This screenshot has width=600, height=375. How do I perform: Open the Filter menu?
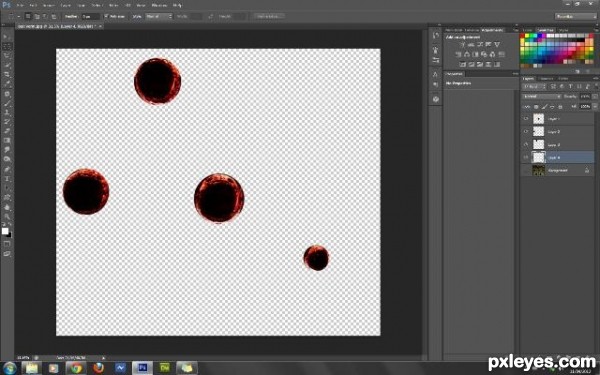point(113,5)
